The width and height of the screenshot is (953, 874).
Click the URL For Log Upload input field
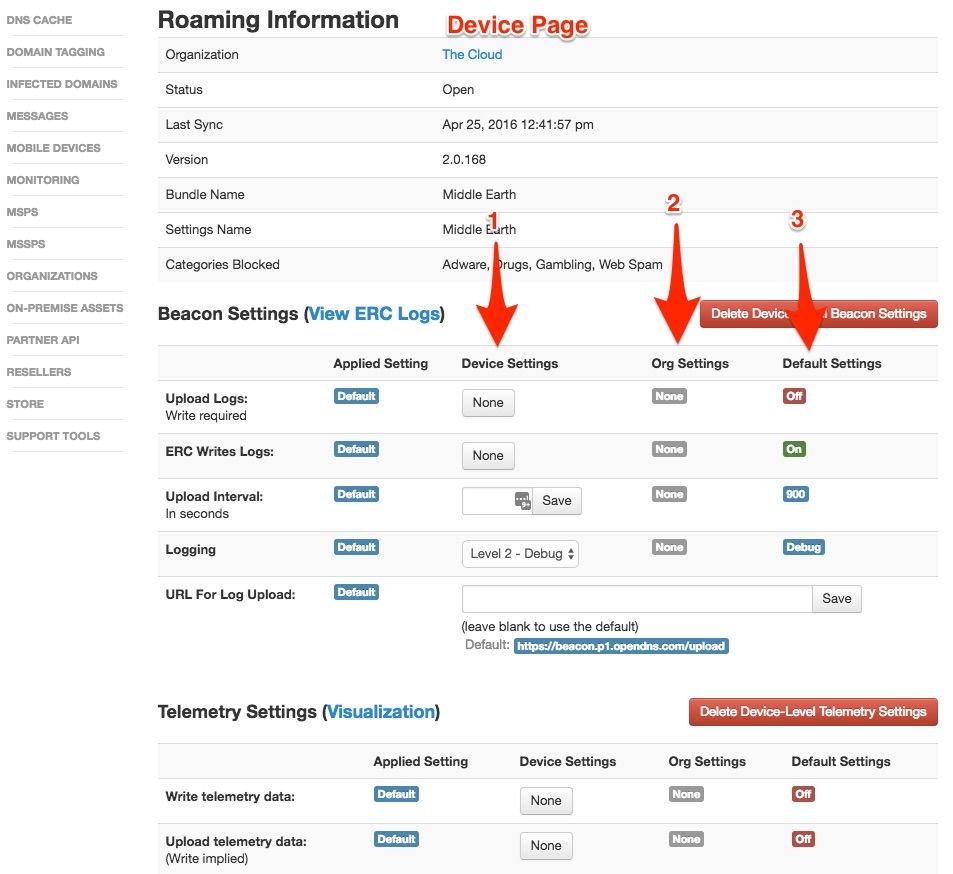pyautogui.click(x=633, y=598)
